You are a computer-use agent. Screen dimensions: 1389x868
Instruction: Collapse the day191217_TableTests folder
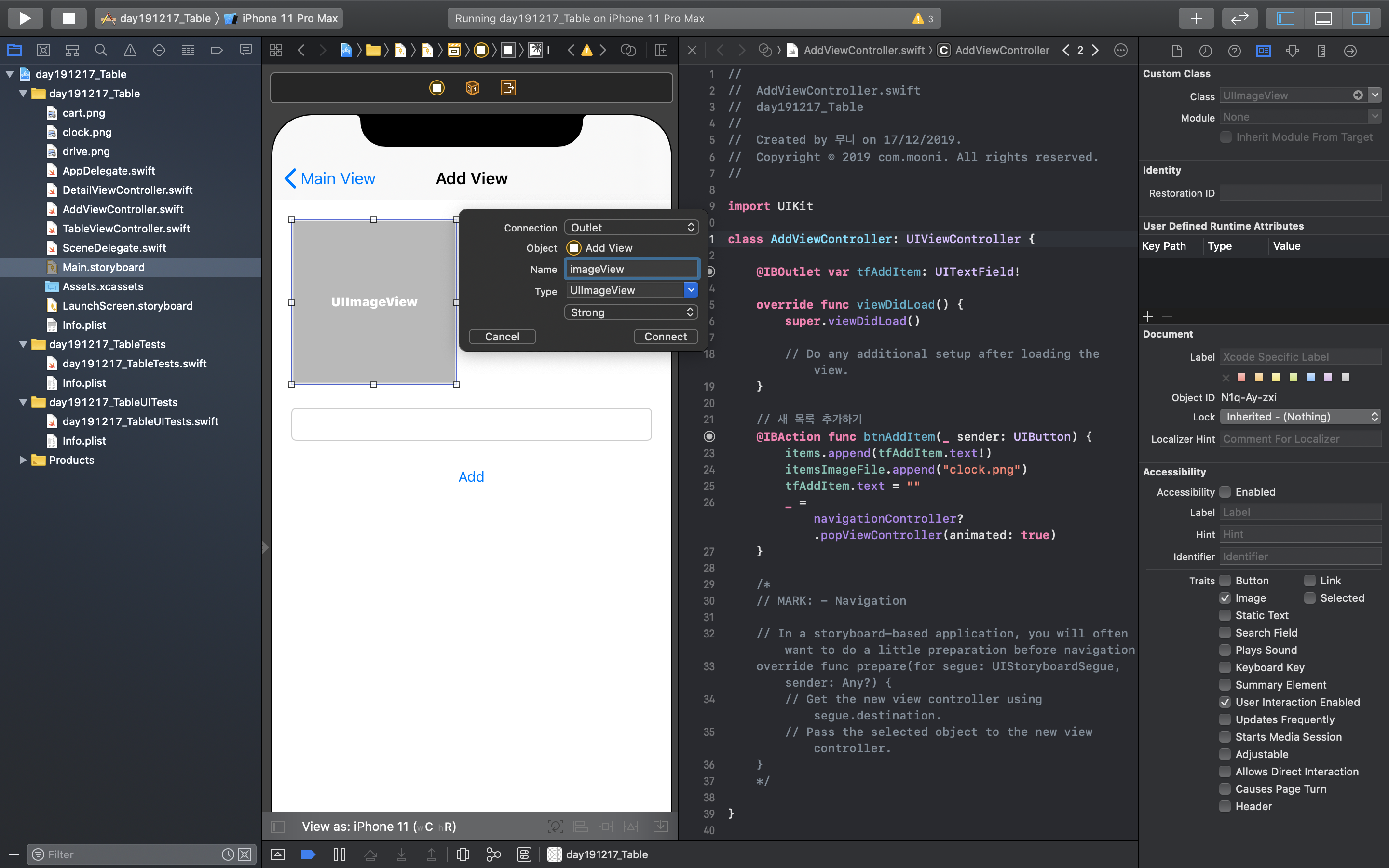(23, 344)
